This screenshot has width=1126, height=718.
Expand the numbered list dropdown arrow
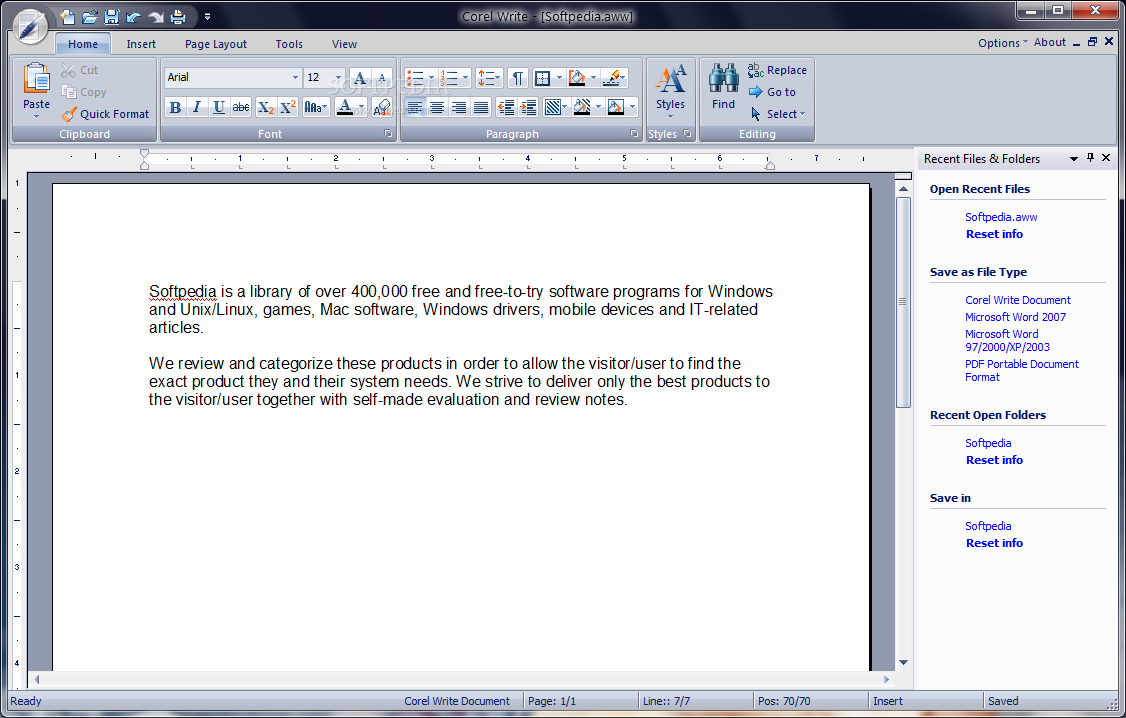pyautogui.click(x=465, y=78)
